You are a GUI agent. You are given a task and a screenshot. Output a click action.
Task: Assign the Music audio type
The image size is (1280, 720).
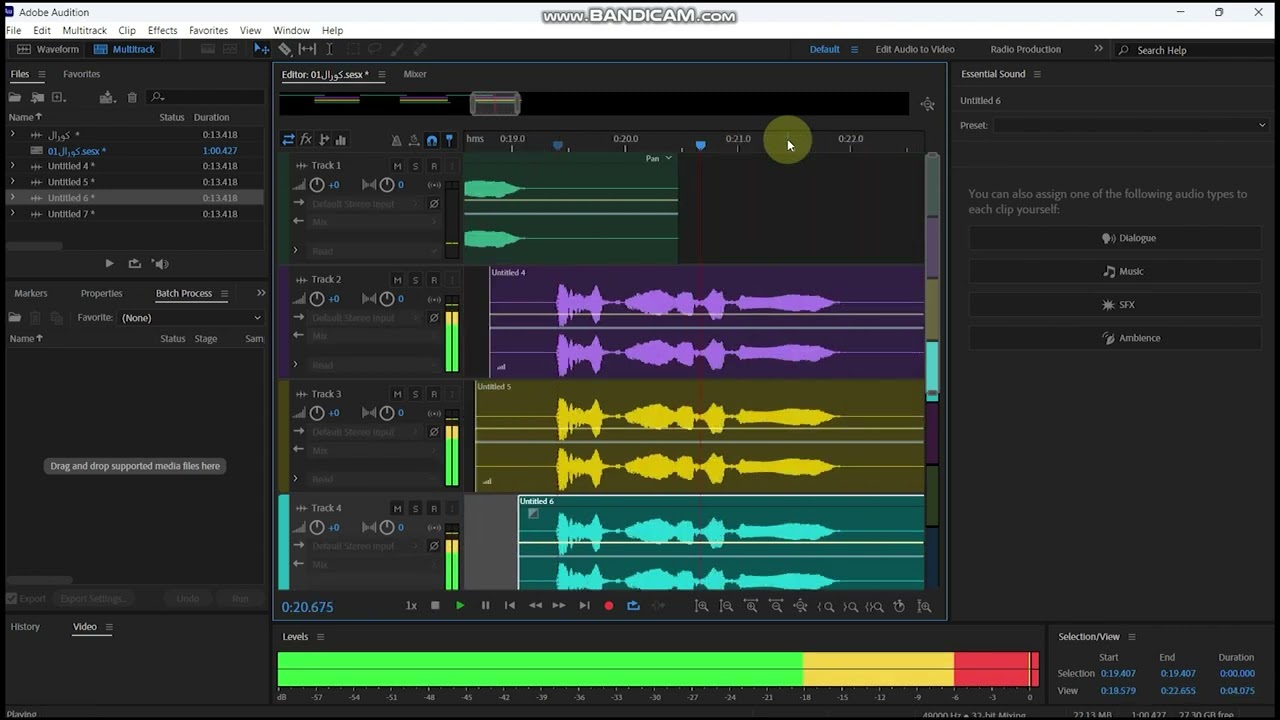(x=1115, y=271)
